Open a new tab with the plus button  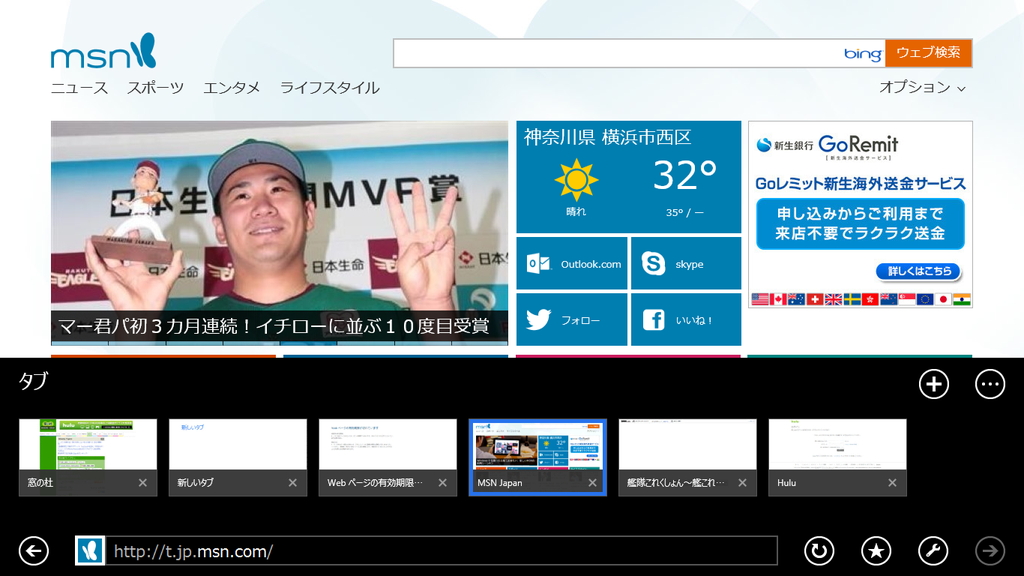[932, 383]
